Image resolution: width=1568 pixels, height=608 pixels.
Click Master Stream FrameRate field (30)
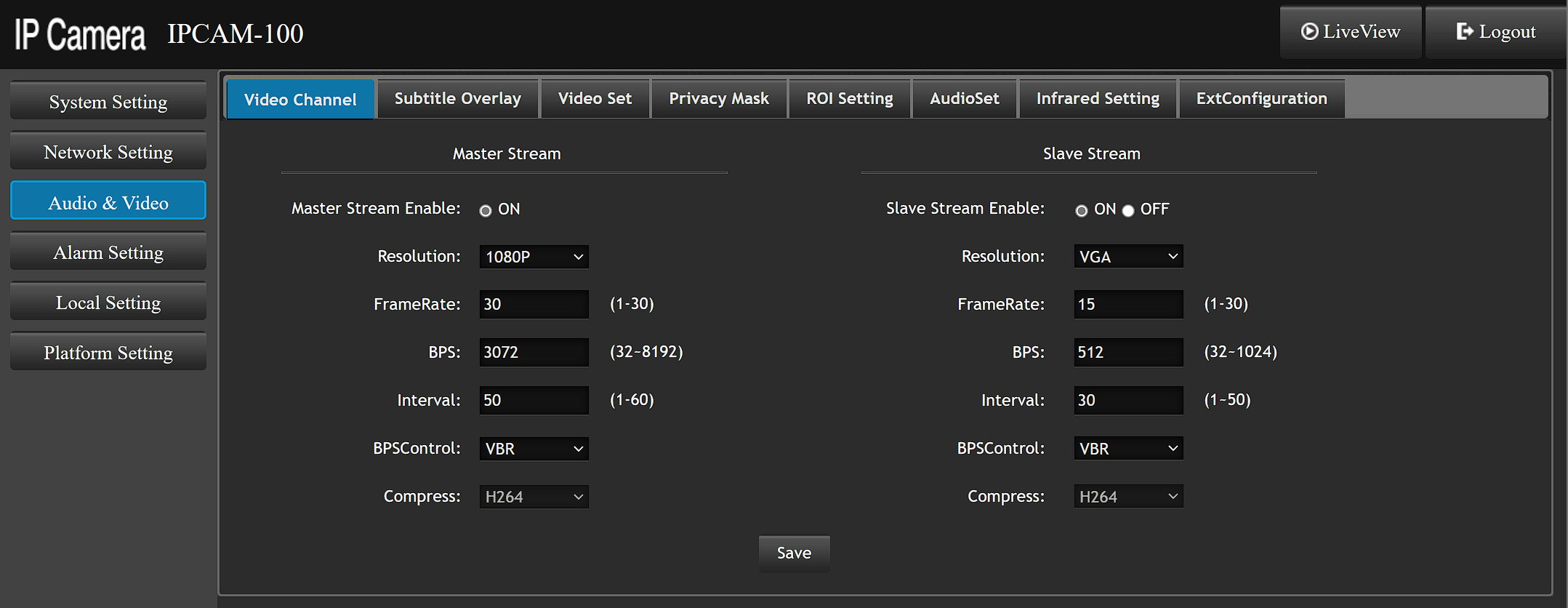pos(534,304)
